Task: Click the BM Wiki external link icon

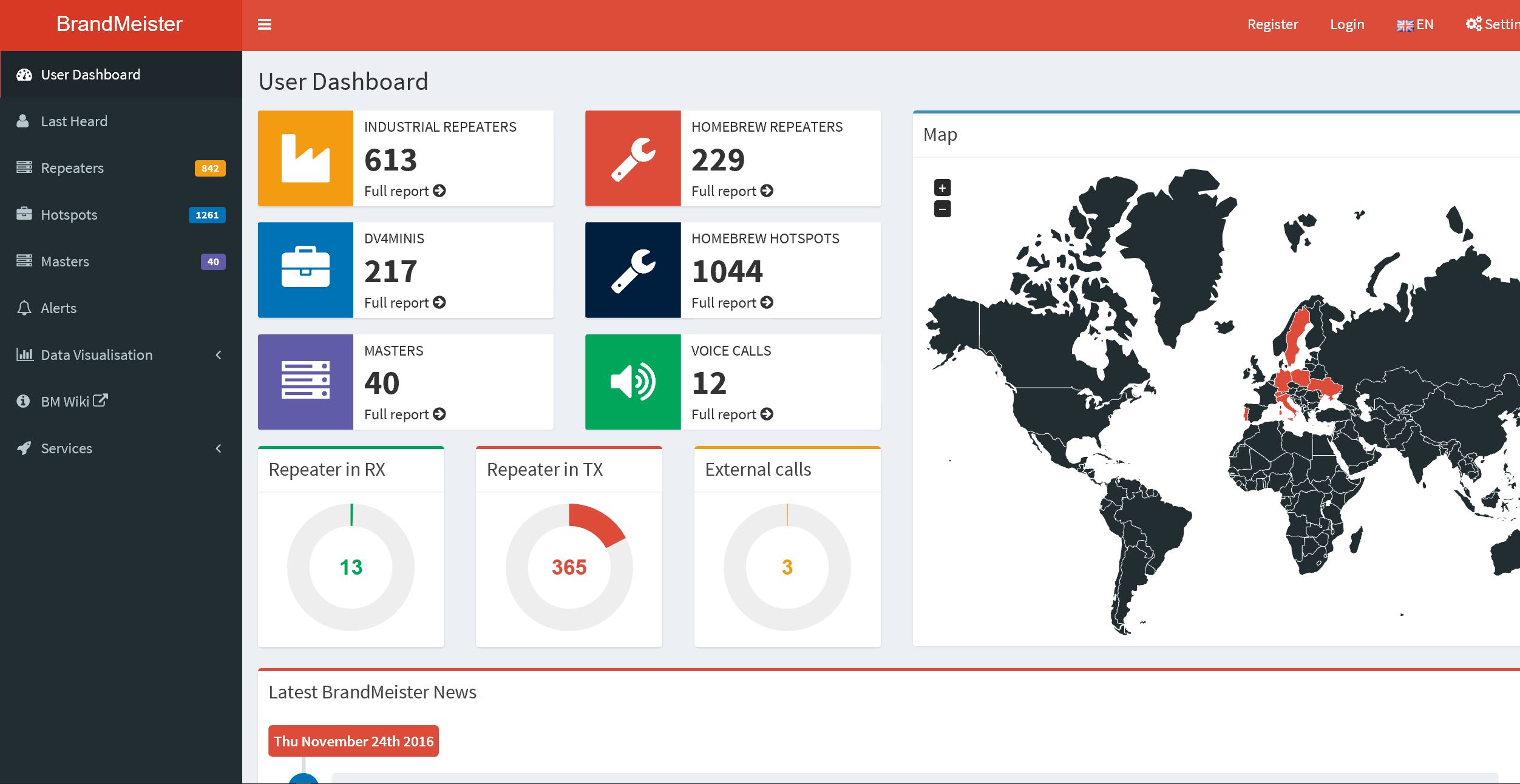Action: click(100, 400)
